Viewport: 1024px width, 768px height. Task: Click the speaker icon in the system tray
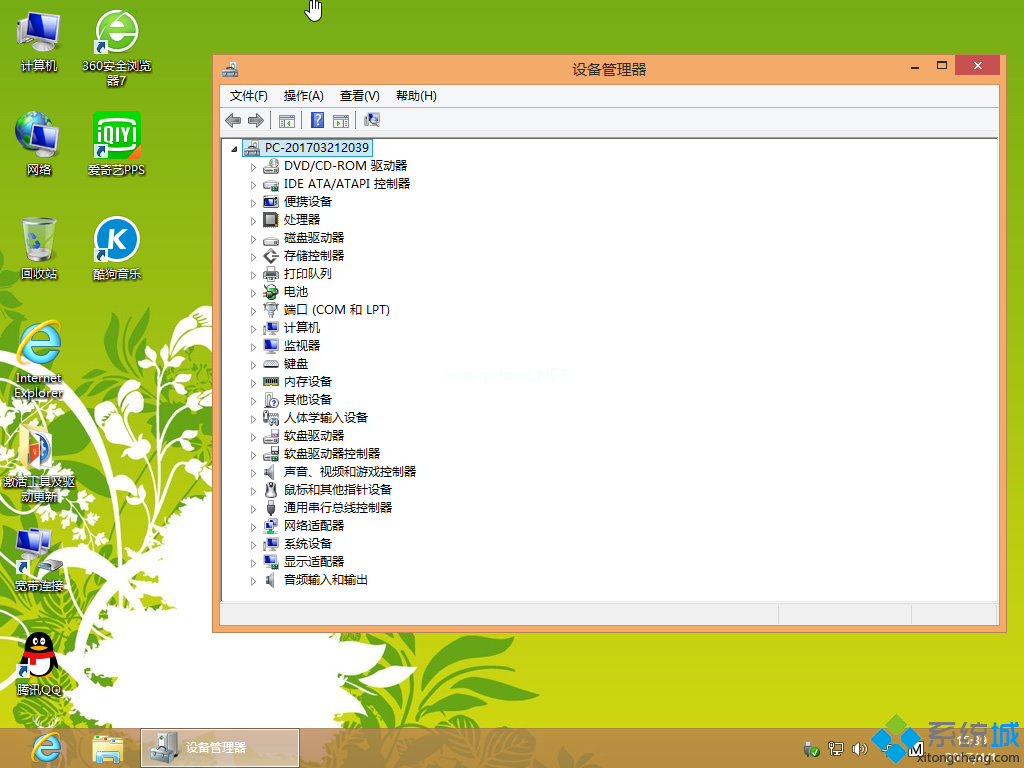859,749
